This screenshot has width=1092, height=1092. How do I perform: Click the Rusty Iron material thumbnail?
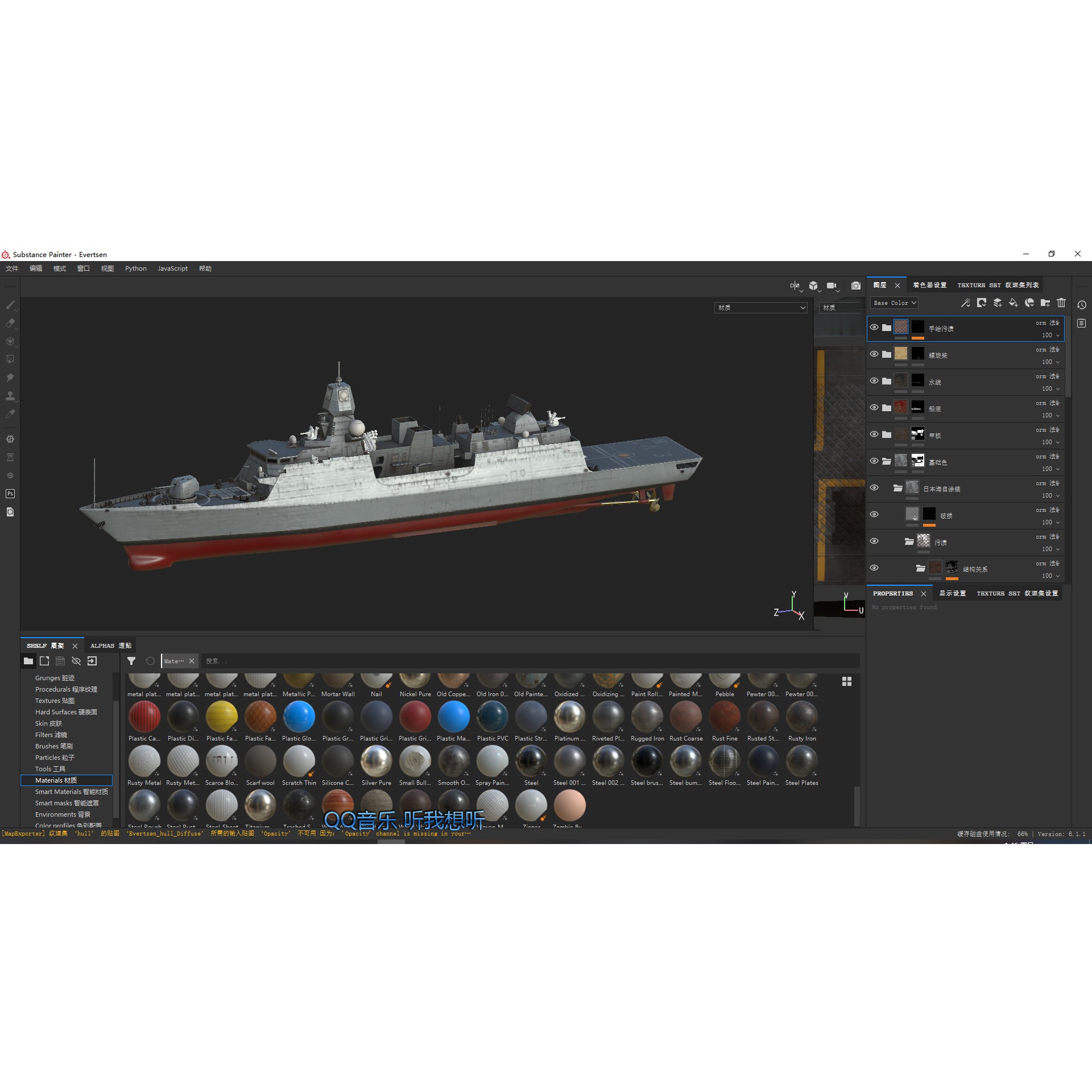(x=801, y=718)
